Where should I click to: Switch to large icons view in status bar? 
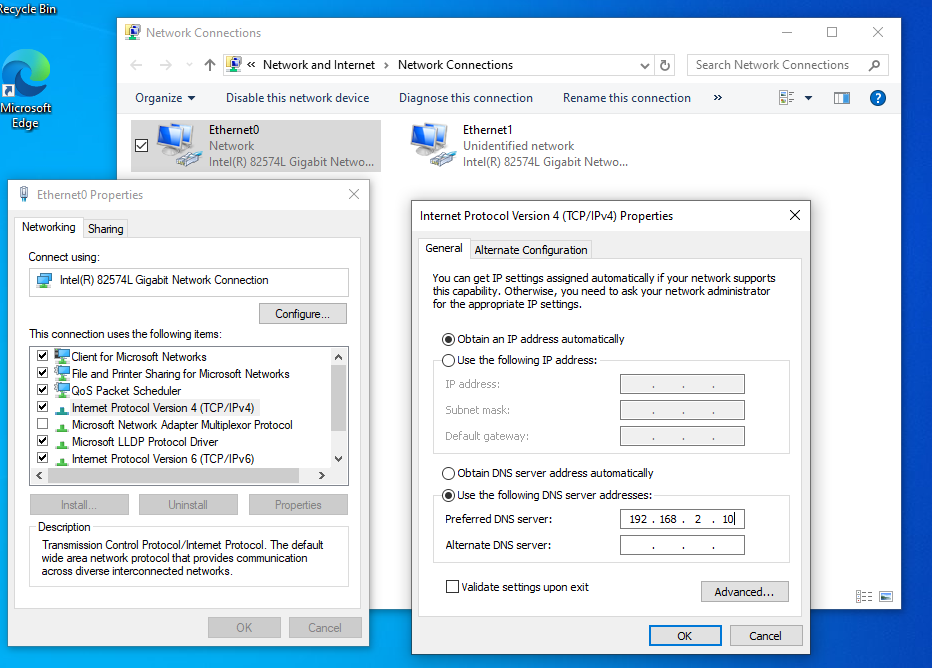point(885,597)
